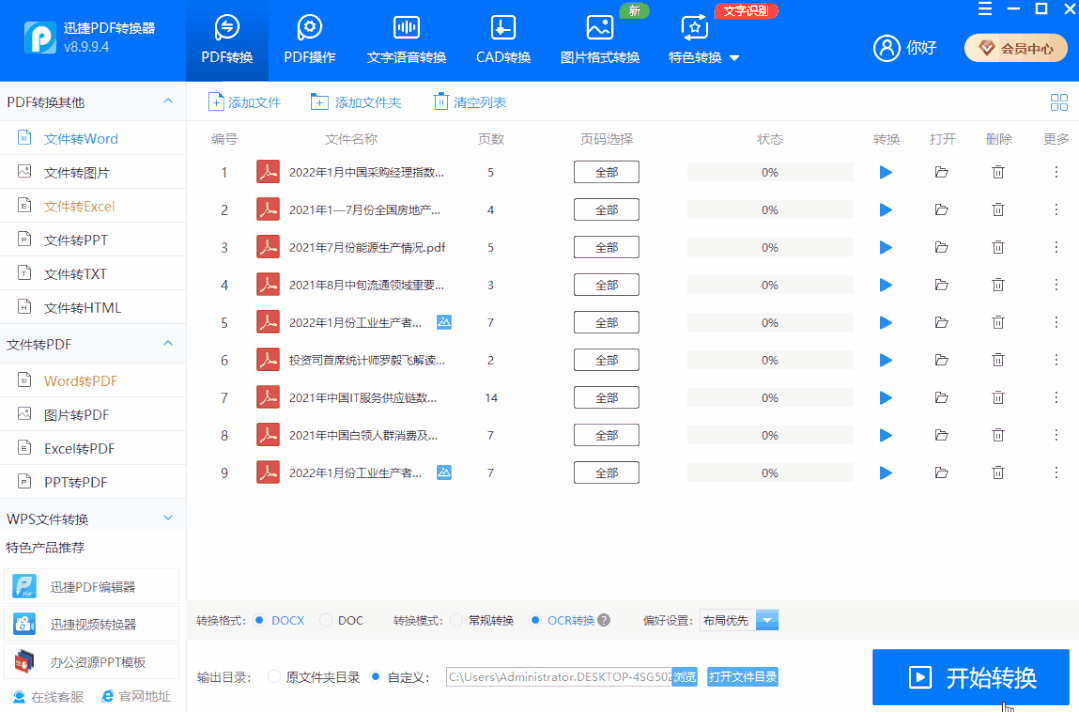Open 迅捷视频转换器 recommended product
The image size is (1079, 712).
(x=92, y=624)
